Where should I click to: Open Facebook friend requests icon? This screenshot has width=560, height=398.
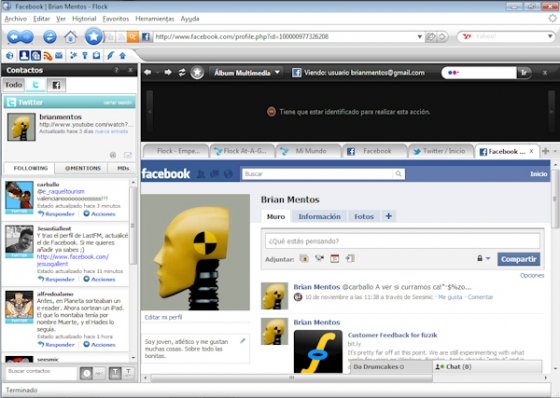tap(201, 174)
